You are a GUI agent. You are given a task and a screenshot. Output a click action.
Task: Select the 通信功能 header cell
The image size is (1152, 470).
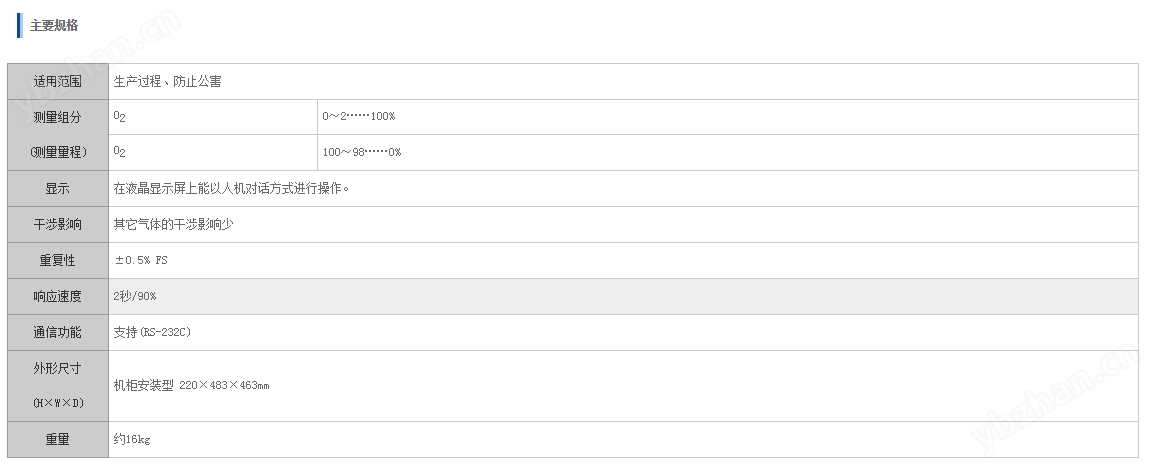tap(58, 333)
